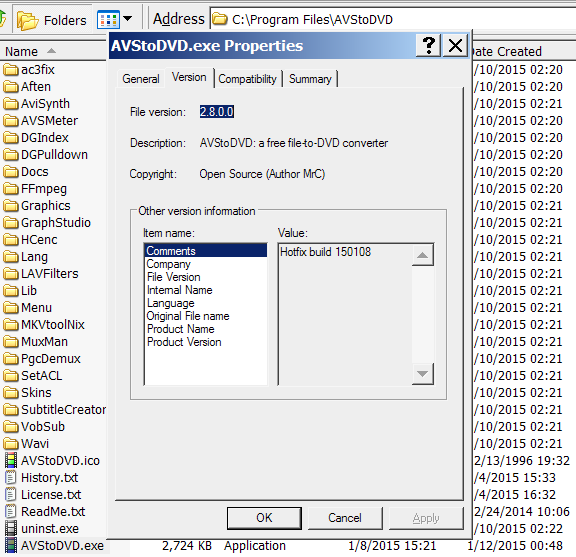Click the DGPulldown folder icon
This screenshot has width=576, height=557.
(x=10, y=154)
